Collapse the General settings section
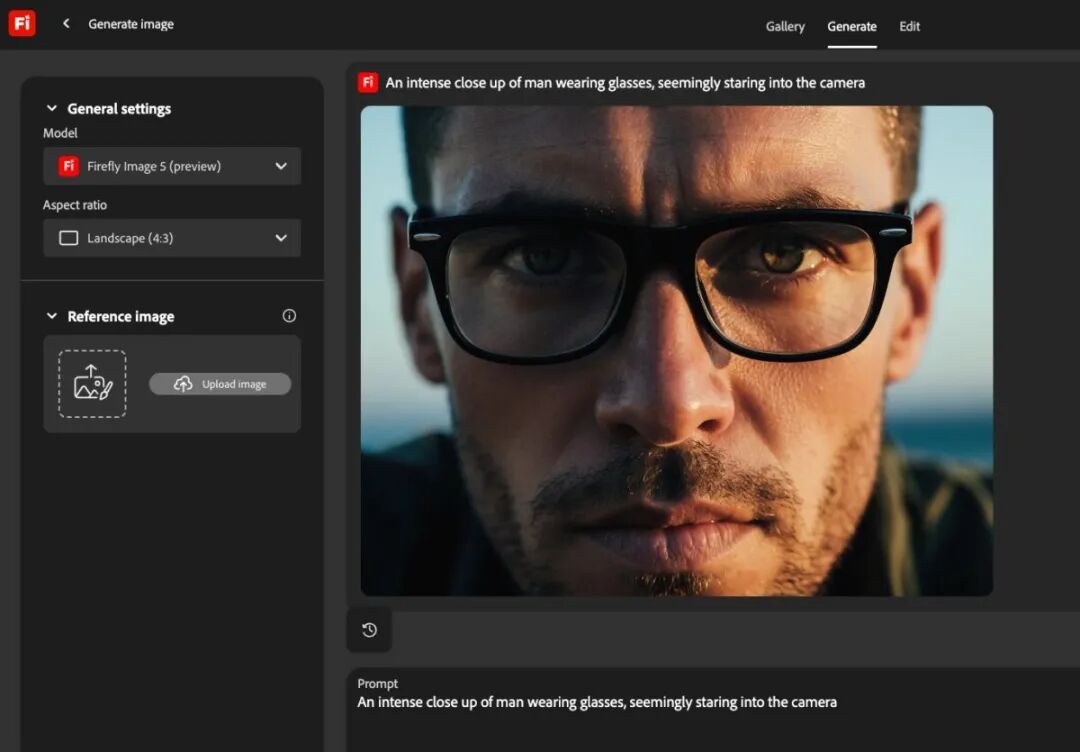The height and width of the screenshot is (752, 1080). (x=52, y=108)
